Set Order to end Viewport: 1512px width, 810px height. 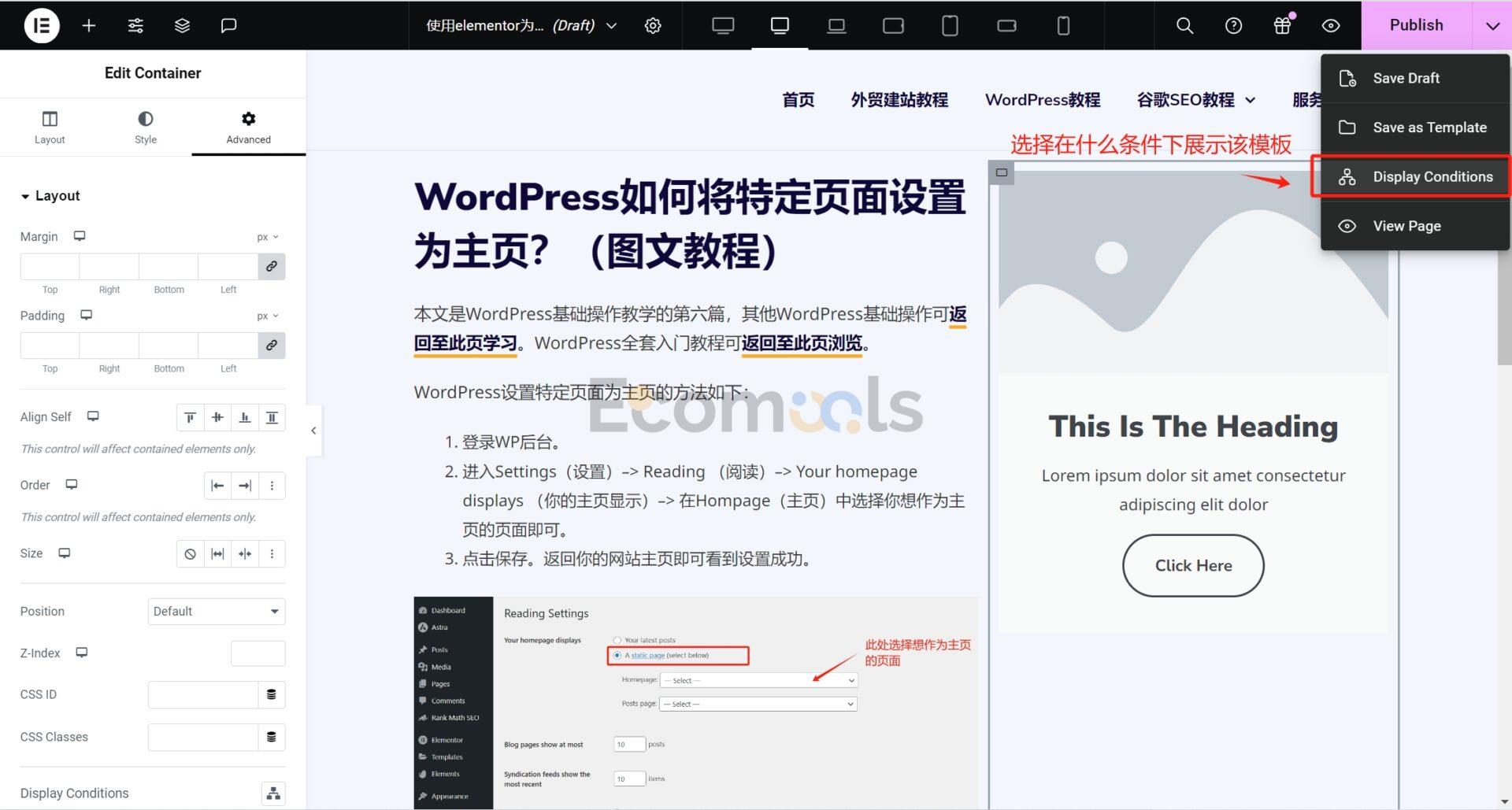pyautogui.click(x=245, y=486)
